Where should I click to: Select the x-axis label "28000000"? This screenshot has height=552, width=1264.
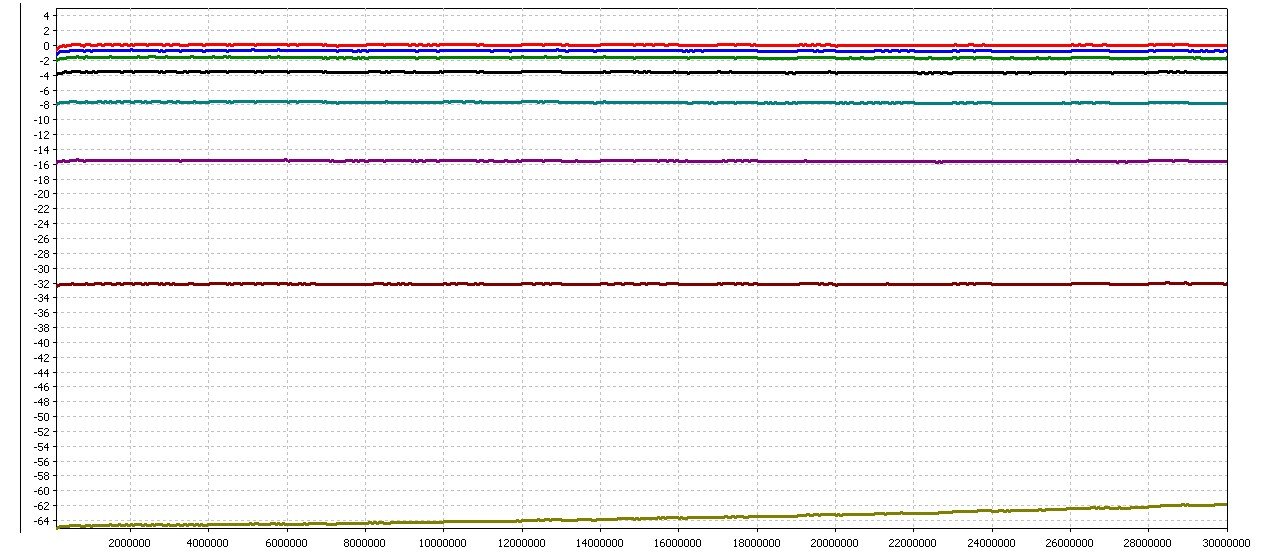1149,542
